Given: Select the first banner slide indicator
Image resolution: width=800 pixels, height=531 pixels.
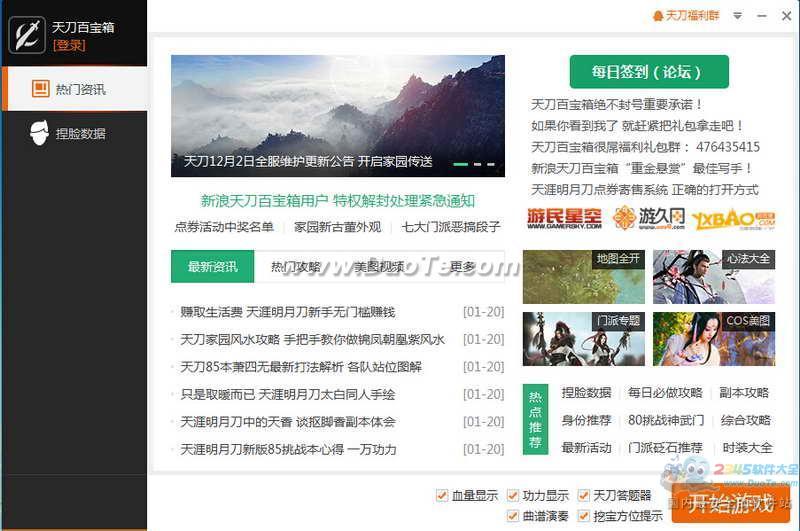Looking at the screenshot, I should click(461, 164).
